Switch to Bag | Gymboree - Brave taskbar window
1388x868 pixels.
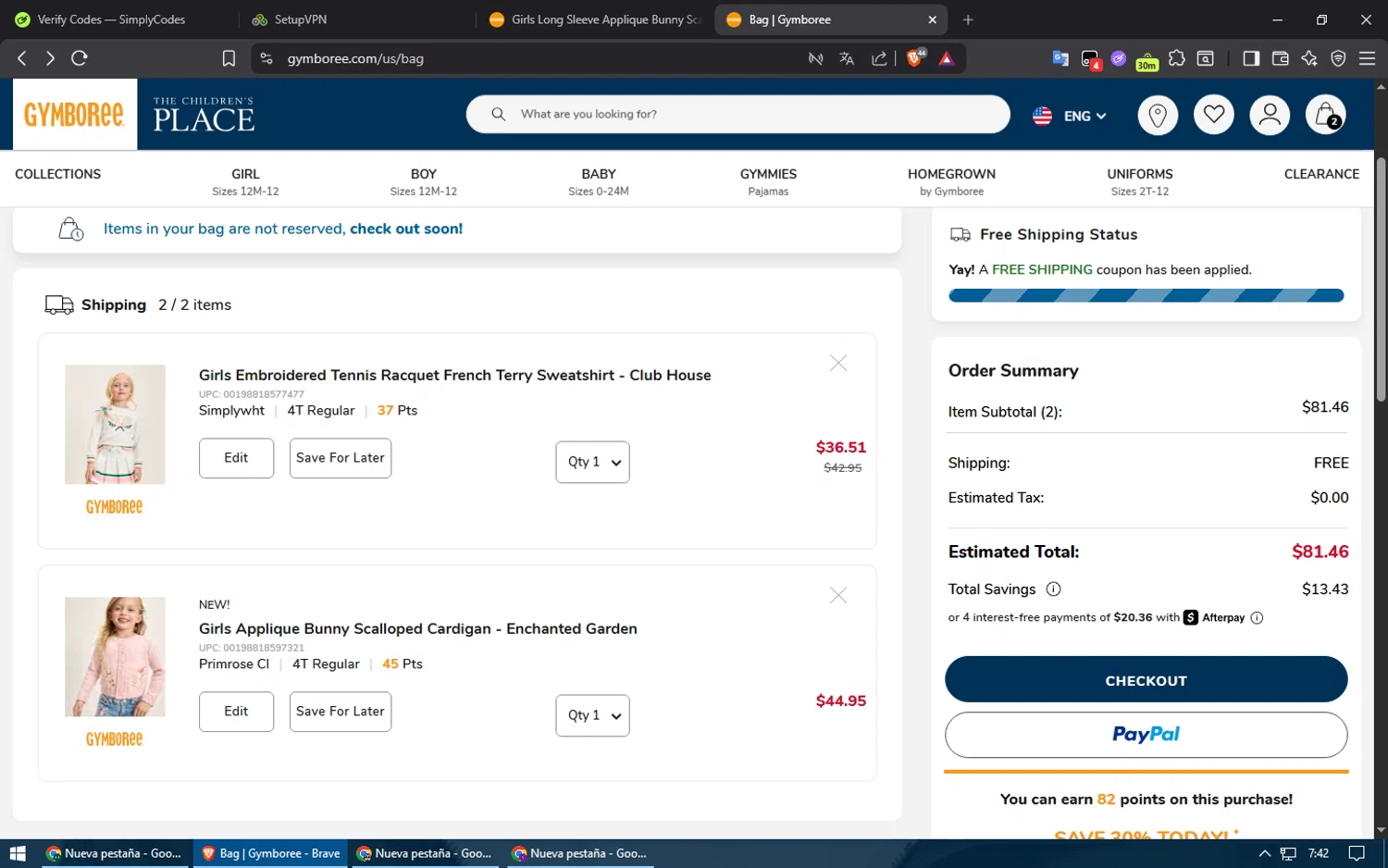271,853
